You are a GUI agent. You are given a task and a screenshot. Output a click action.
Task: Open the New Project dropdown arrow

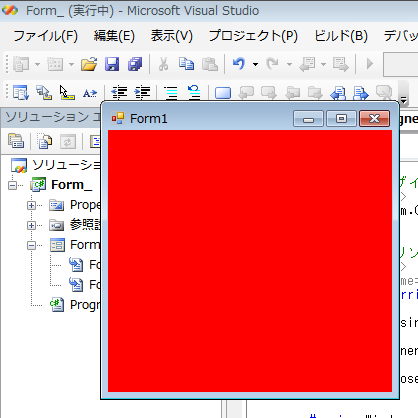pyautogui.click(x=37, y=64)
